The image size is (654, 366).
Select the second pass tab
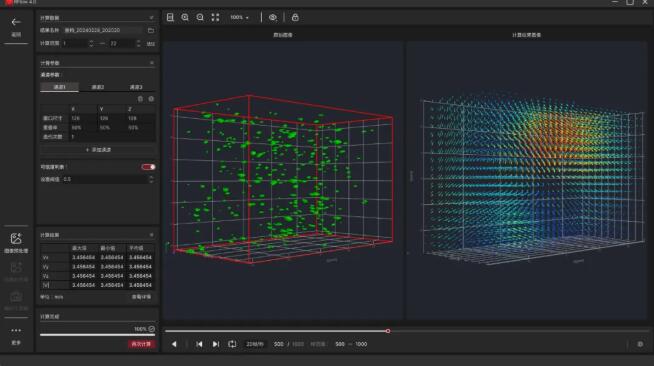[98, 87]
